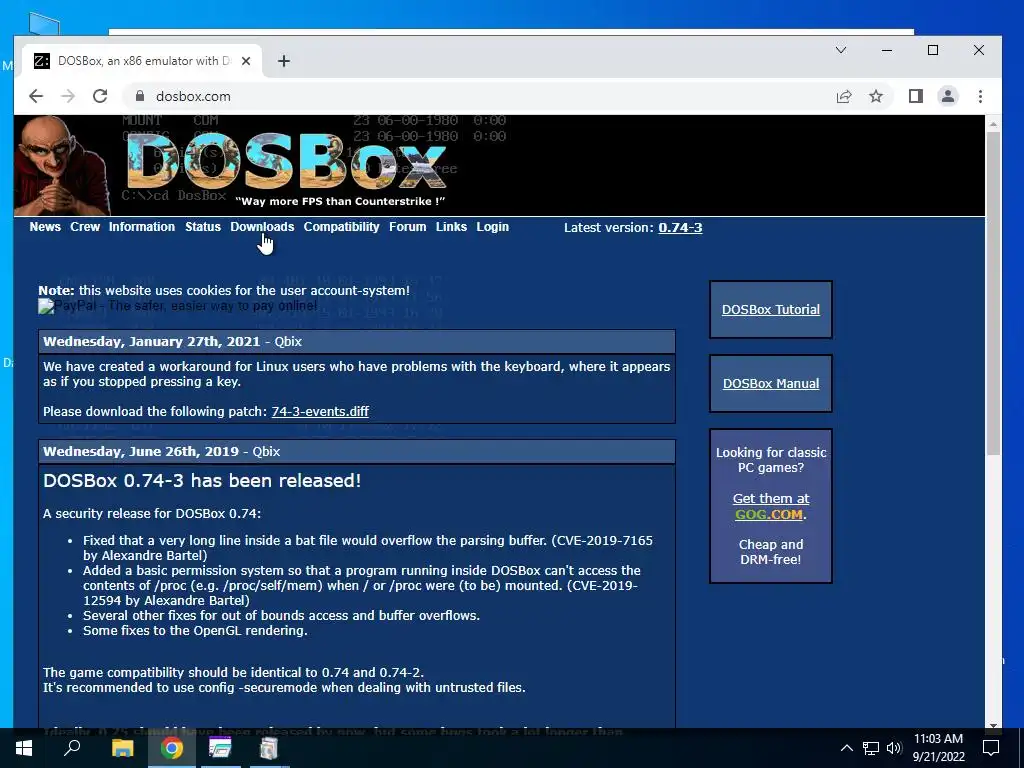Image resolution: width=1024 pixels, height=768 pixels.
Task: Open the Windows Start menu
Action: [24, 748]
